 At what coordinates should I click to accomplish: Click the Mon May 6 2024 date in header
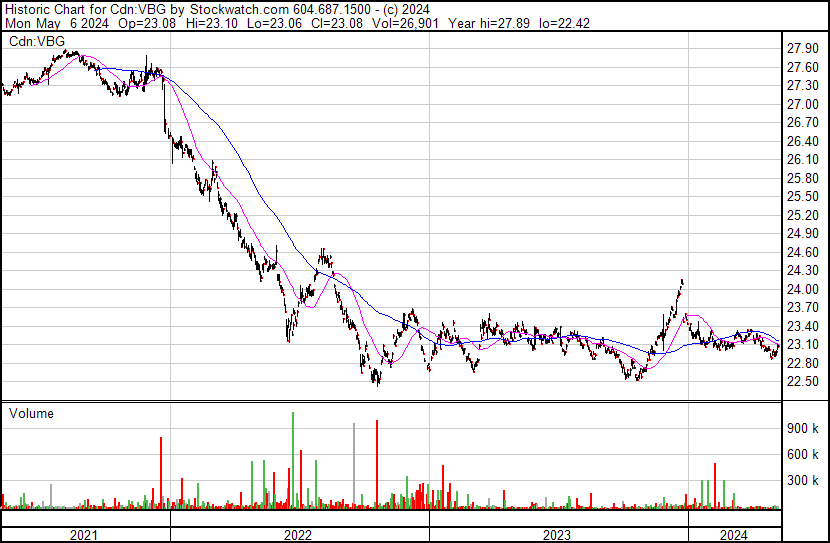(x=57, y=23)
